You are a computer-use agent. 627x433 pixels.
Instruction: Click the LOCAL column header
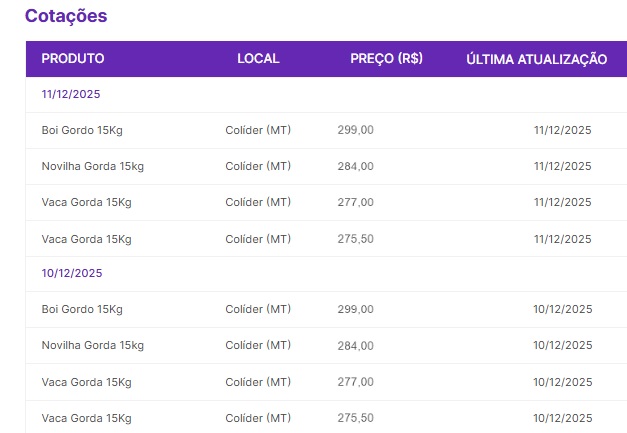click(x=258, y=59)
